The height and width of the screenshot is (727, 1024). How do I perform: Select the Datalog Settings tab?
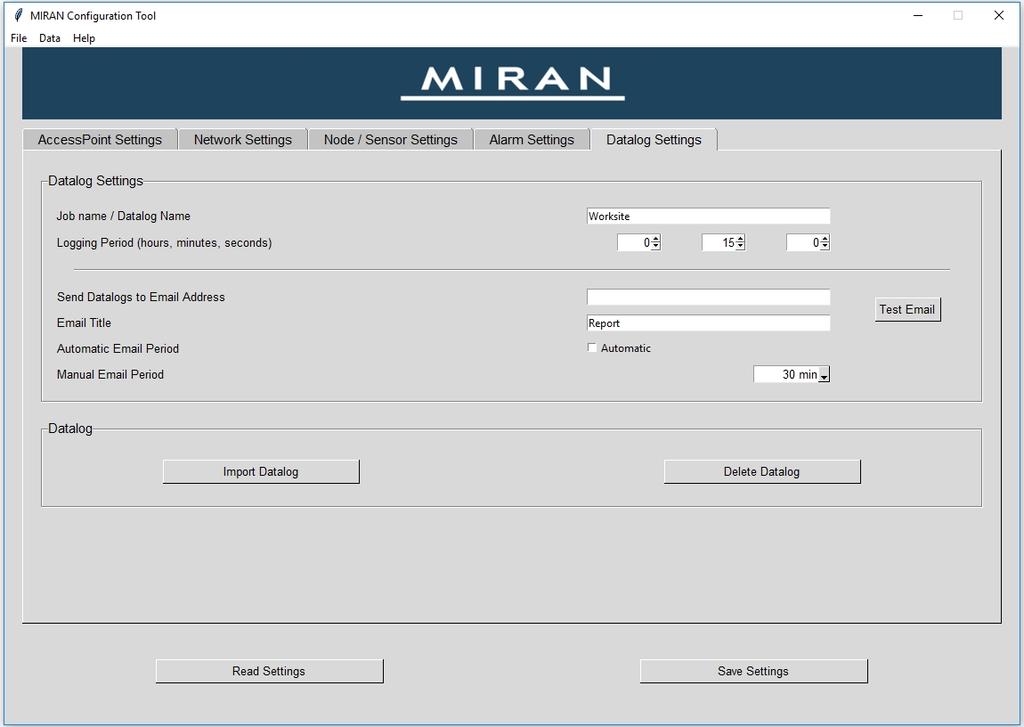(654, 140)
